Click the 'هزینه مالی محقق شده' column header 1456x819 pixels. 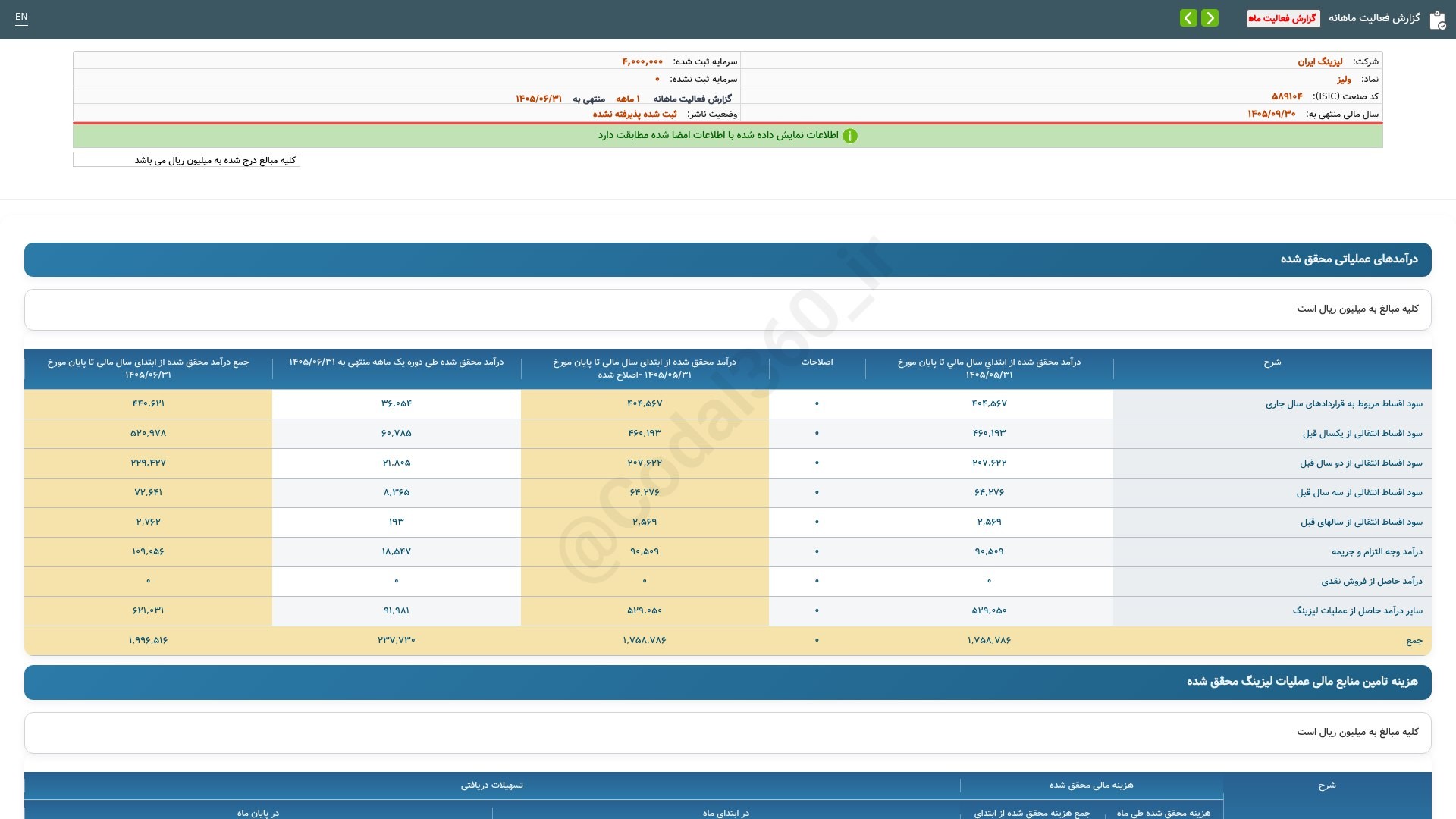1091,786
